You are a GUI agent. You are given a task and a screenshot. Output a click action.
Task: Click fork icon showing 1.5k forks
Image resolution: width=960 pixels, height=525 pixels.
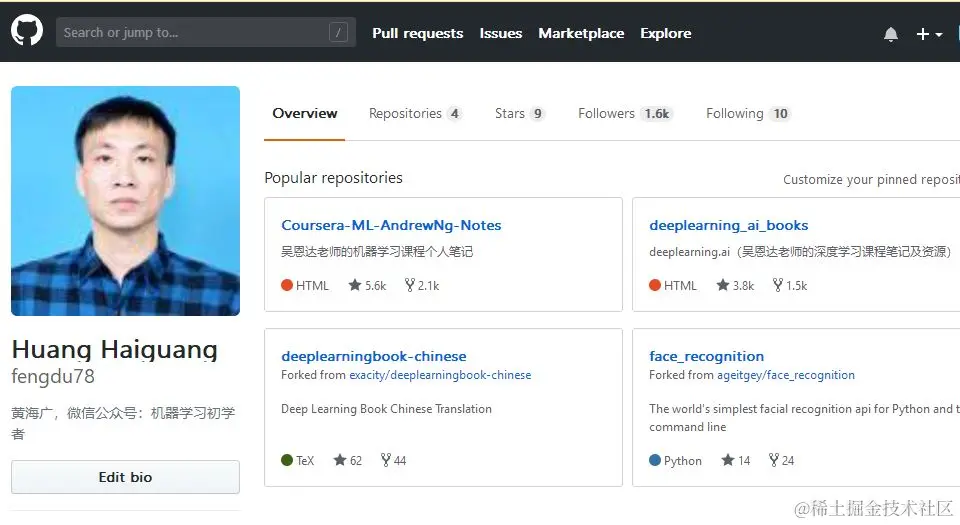pyautogui.click(x=778, y=285)
